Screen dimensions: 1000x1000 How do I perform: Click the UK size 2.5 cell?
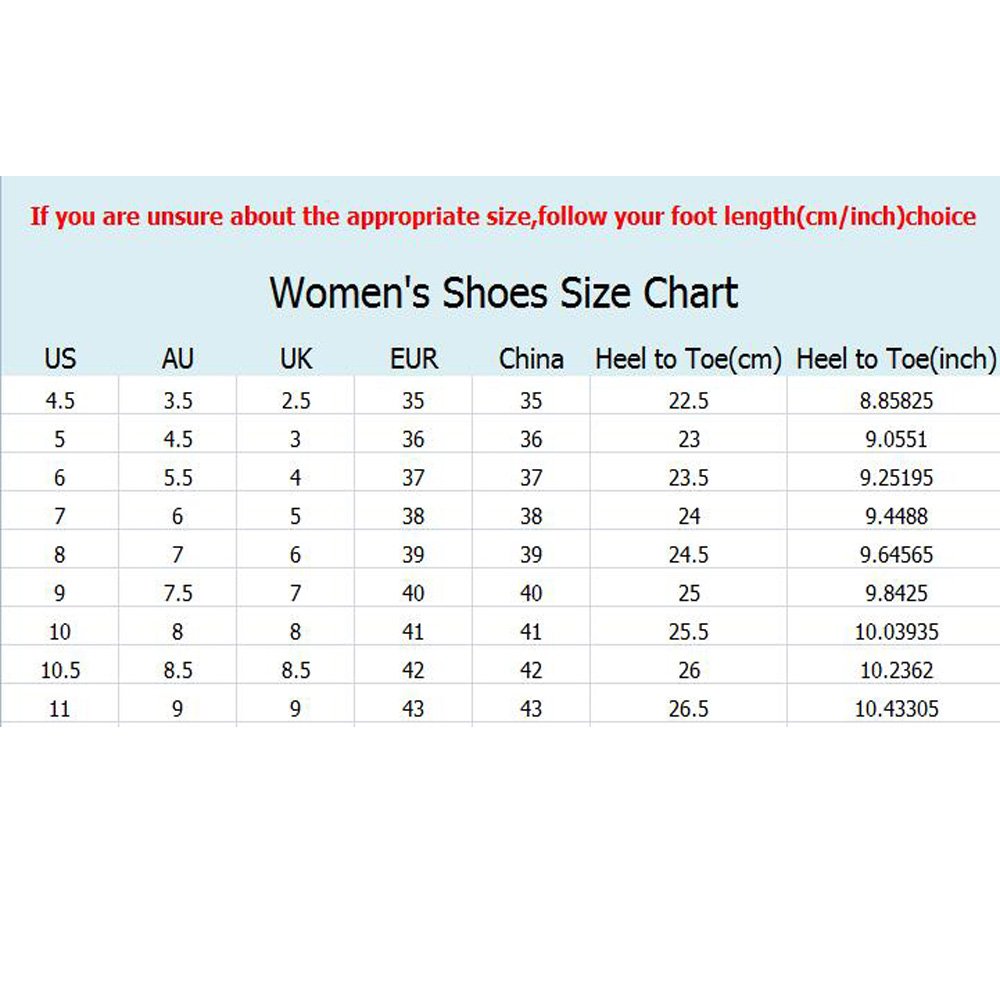pyautogui.click(x=296, y=401)
